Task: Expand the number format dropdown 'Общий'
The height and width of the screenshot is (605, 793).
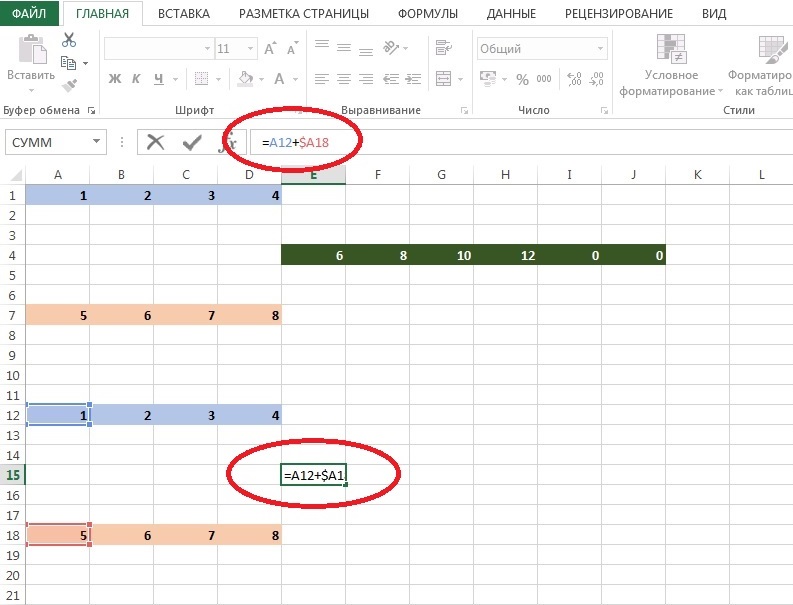Action: pyautogui.click(x=600, y=48)
